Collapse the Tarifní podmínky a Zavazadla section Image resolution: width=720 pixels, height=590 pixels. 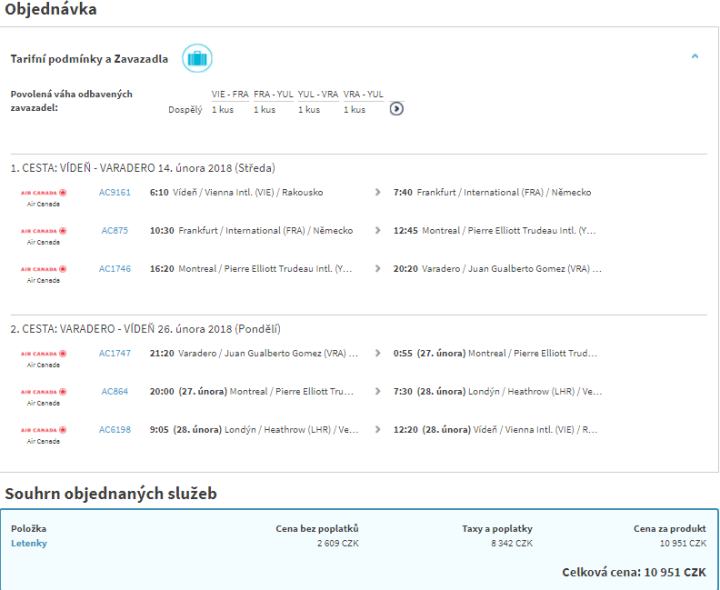tap(695, 57)
